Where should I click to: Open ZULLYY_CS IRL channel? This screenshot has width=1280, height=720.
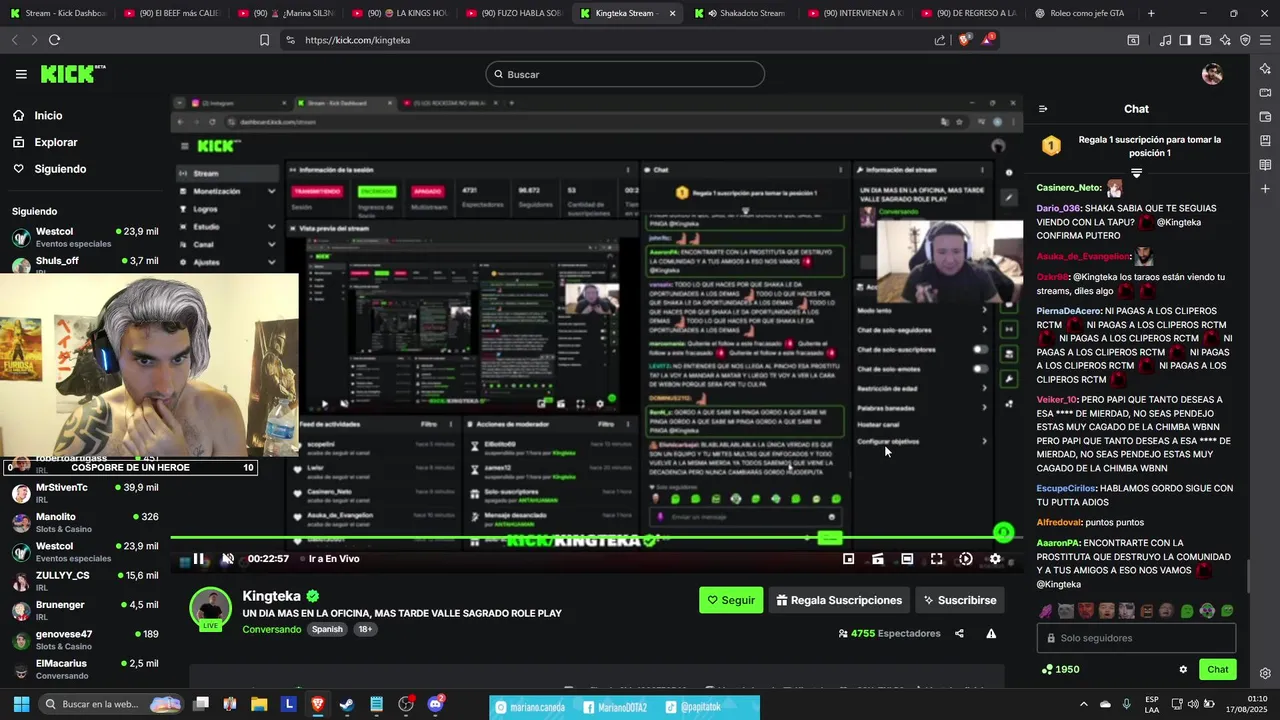click(84, 581)
